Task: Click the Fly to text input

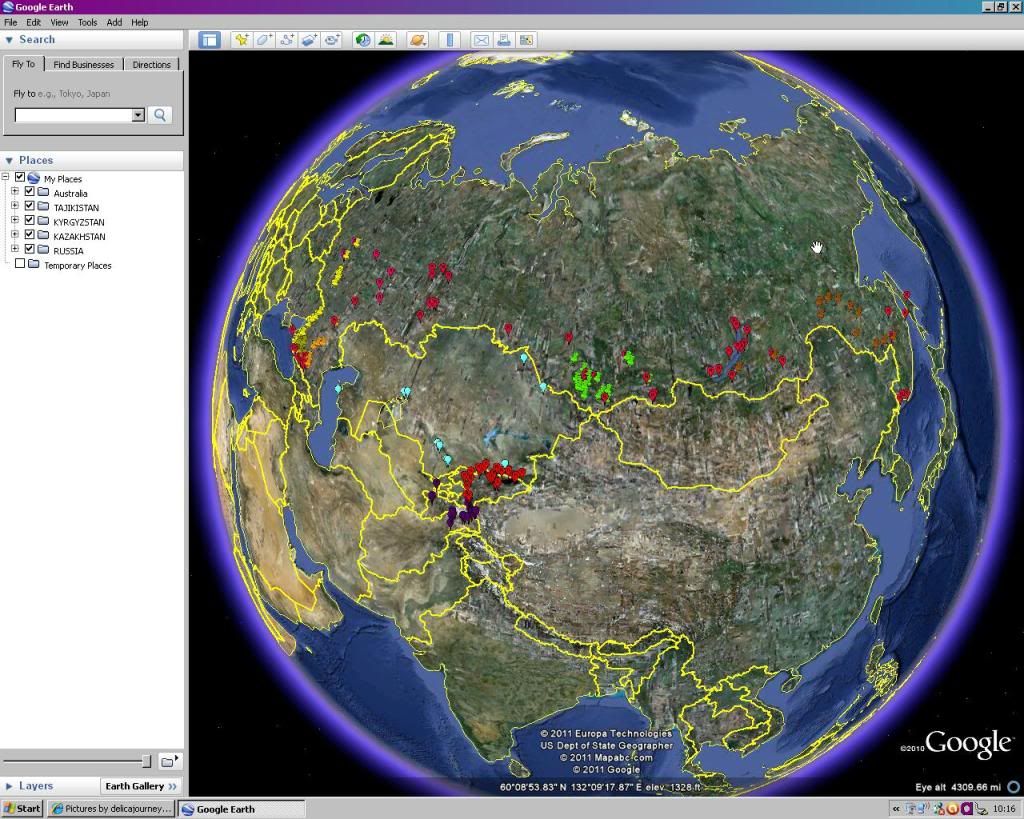Action: click(73, 115)
